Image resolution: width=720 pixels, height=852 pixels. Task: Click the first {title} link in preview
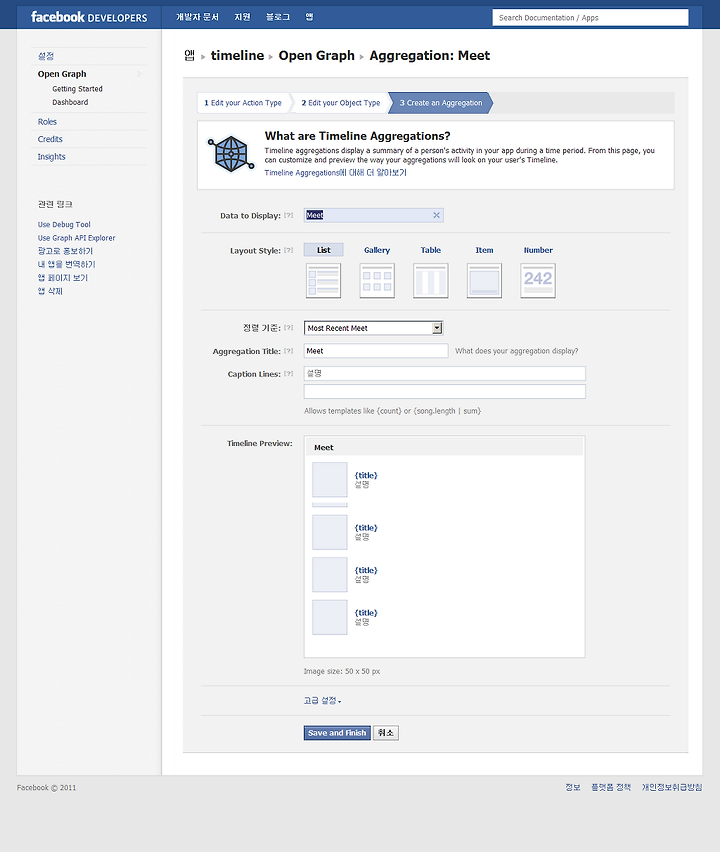(x=366, y=475)
